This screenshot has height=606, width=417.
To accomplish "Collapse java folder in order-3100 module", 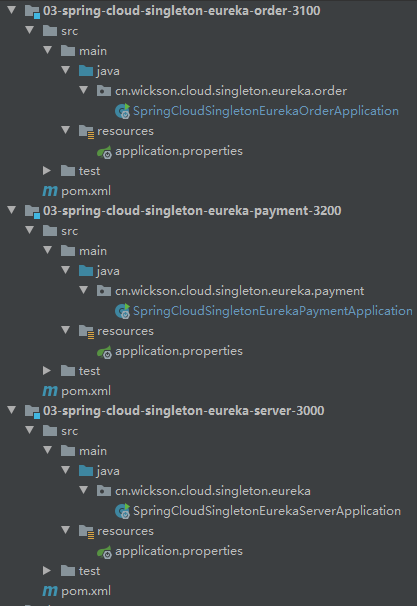I will click(x=66, y=70).
